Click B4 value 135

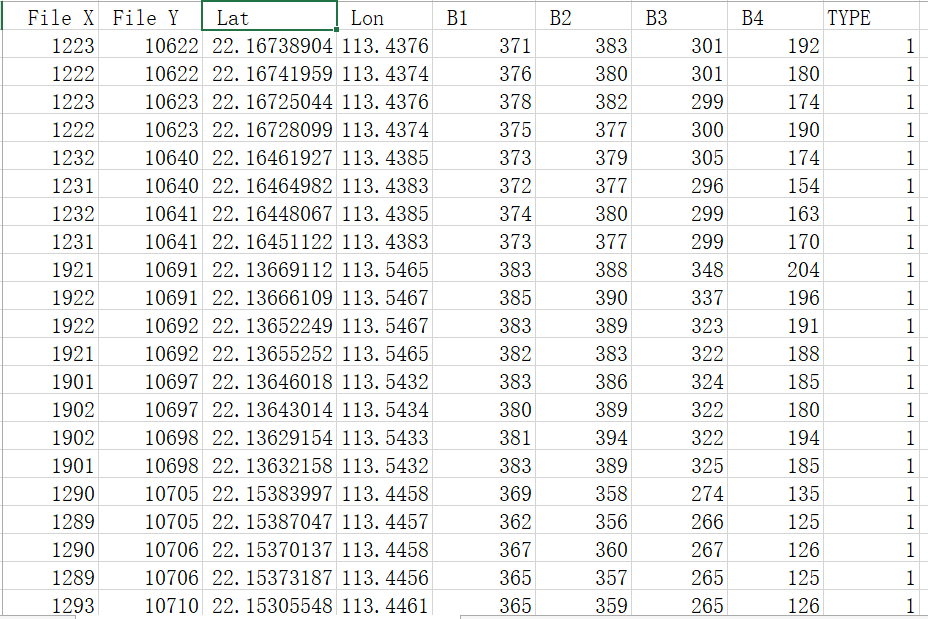[x=775, y=493]
